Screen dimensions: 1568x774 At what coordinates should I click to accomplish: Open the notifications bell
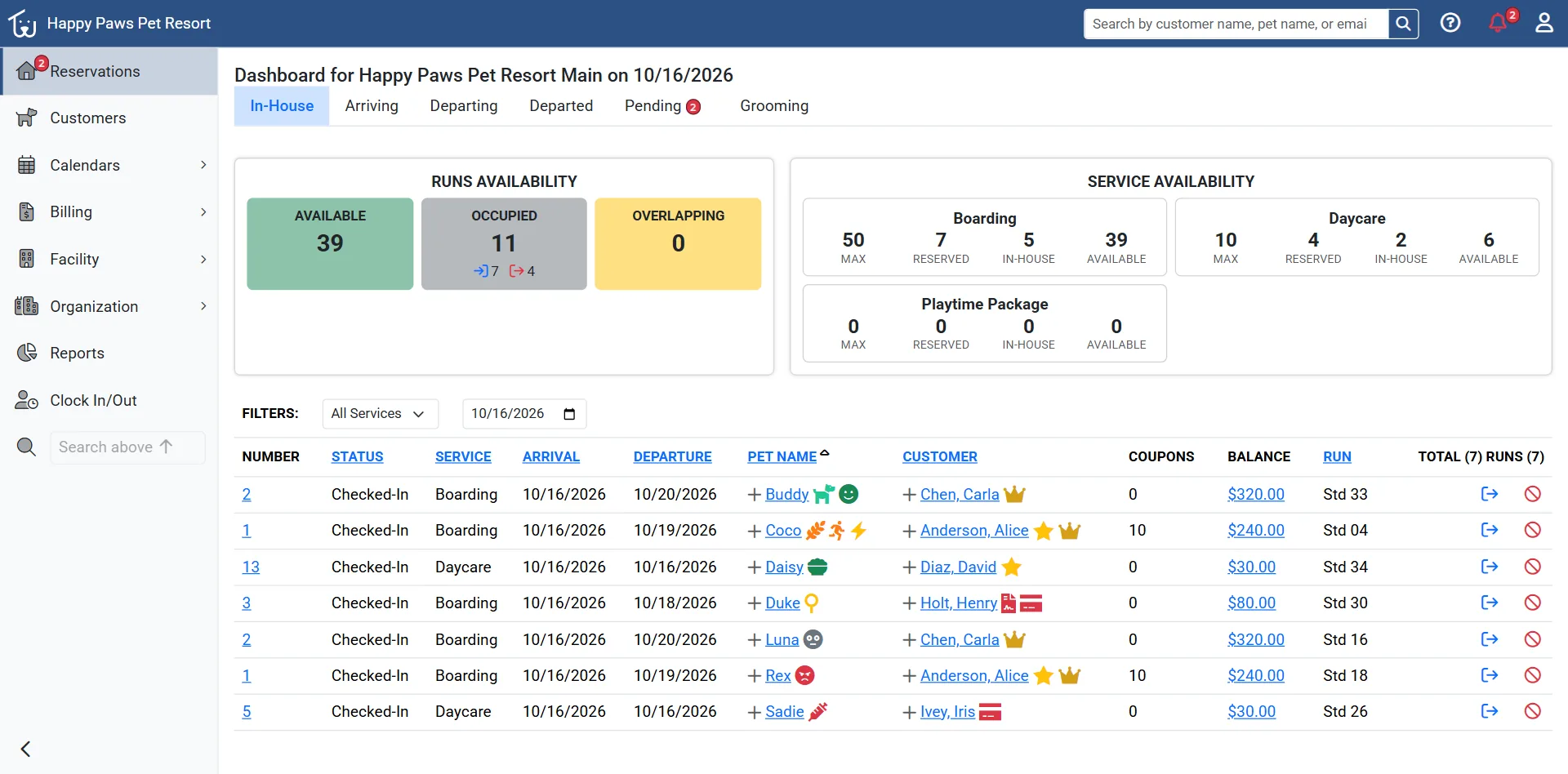(1498, 23)
